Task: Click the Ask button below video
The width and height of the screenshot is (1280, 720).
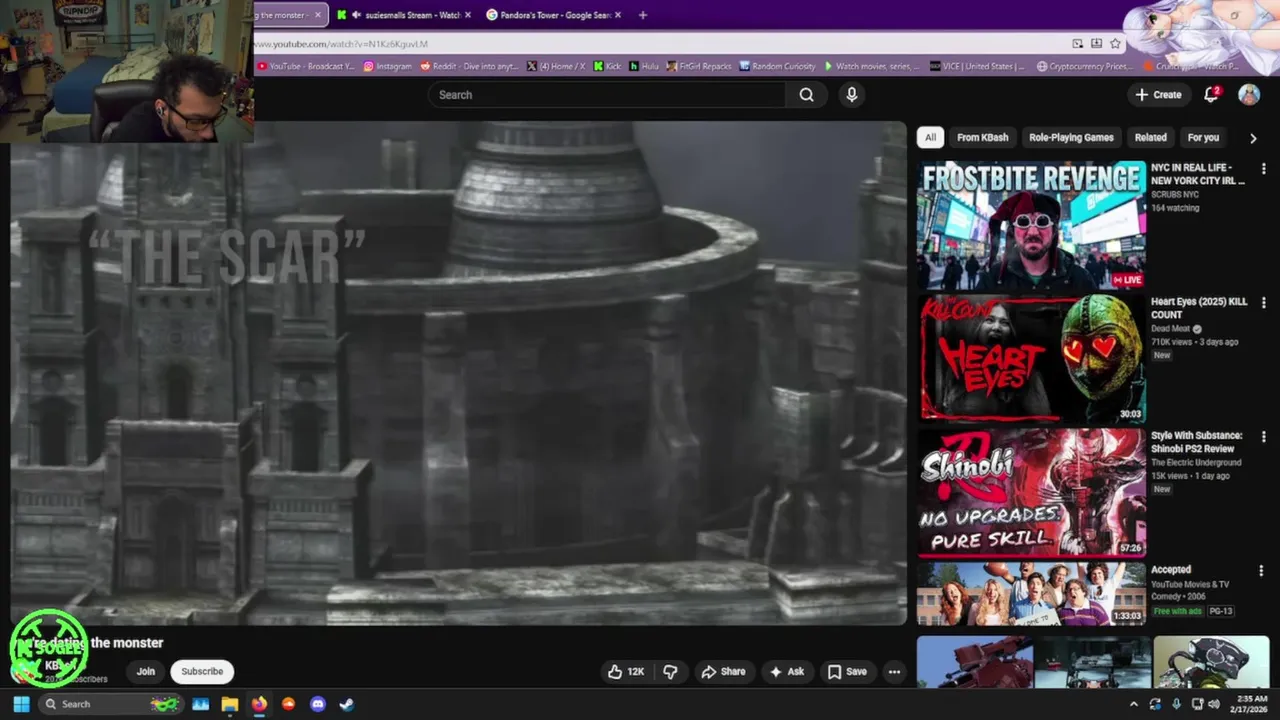Action: pos(786,672)
